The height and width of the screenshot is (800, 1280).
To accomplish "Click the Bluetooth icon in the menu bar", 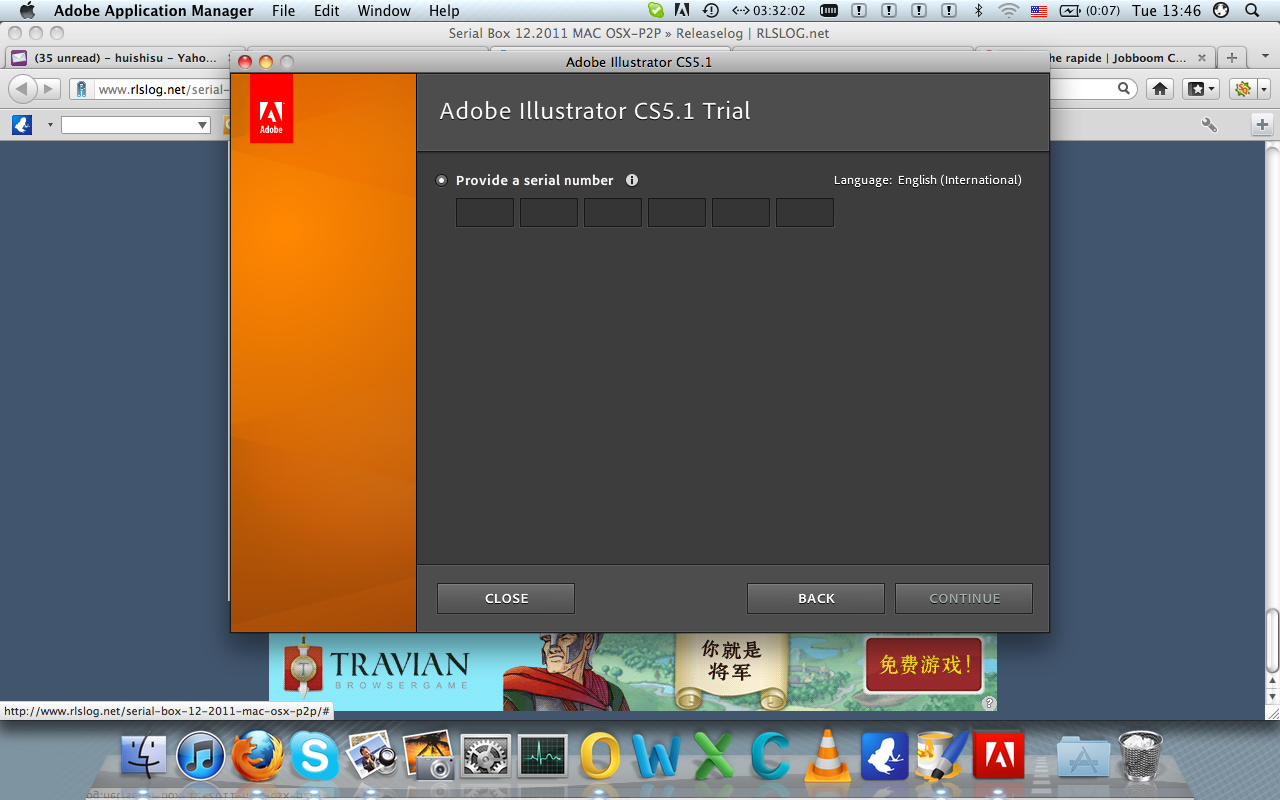I will coord(978,10).
